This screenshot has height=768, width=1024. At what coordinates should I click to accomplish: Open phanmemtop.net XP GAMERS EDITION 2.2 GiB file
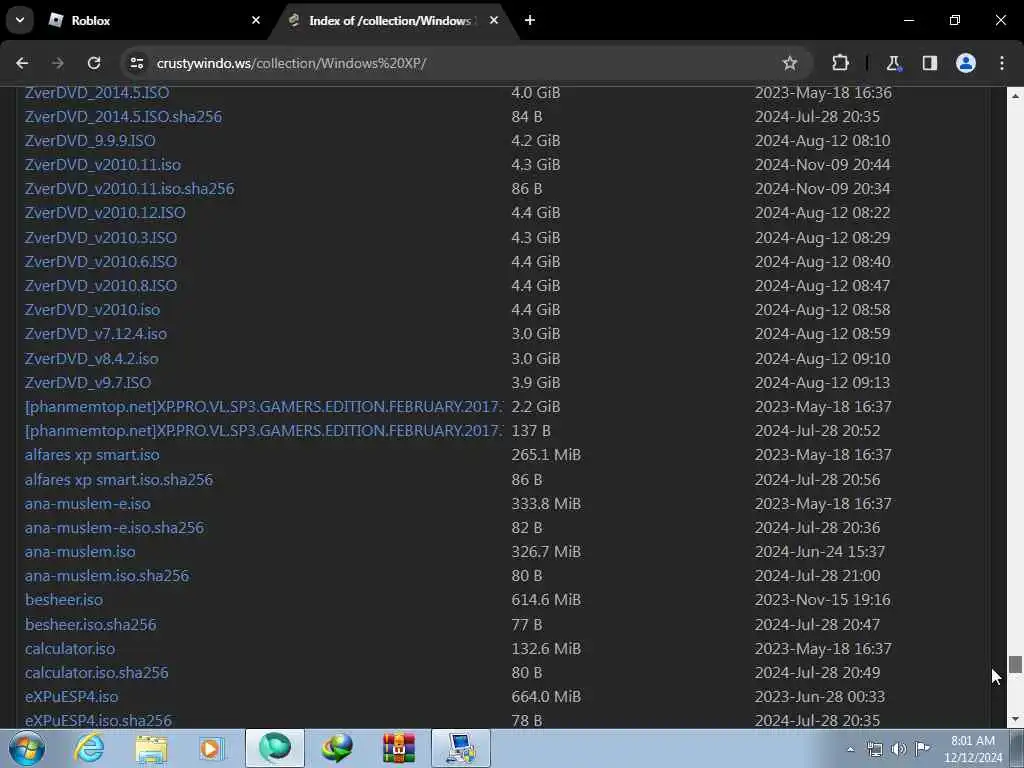(x=264, y=406)
